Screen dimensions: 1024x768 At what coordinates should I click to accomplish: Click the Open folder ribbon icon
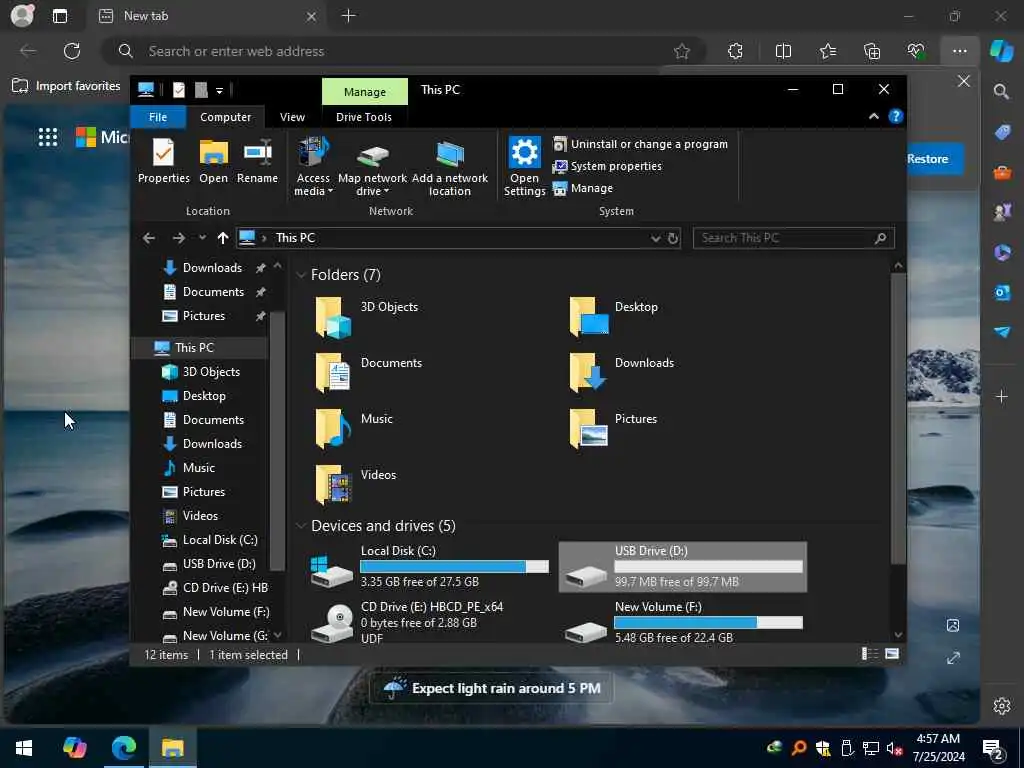(x=214, y=161)
